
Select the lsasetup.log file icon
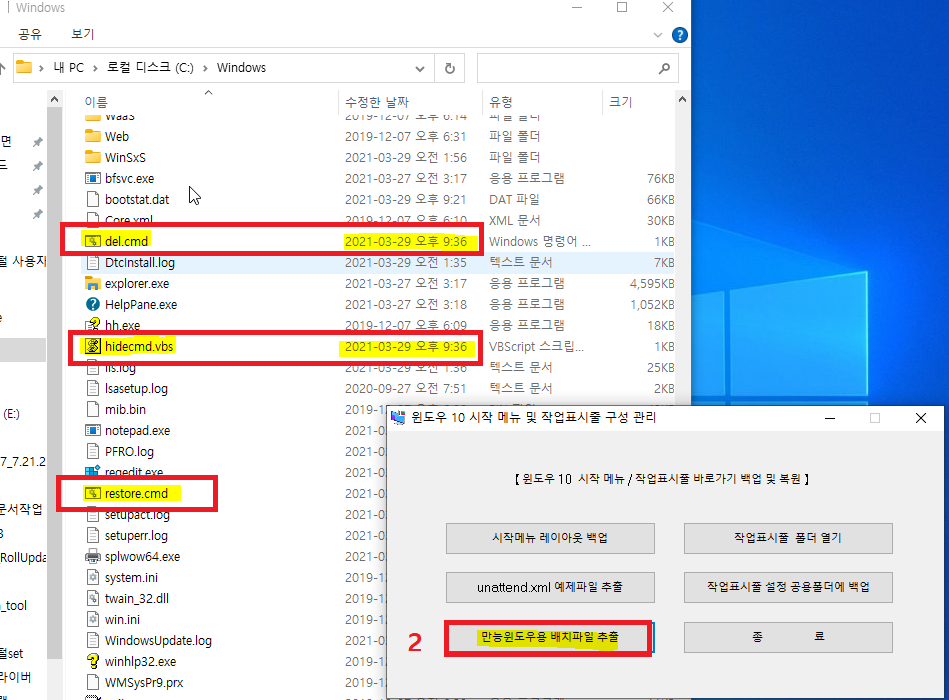click(x=93, y=388)
